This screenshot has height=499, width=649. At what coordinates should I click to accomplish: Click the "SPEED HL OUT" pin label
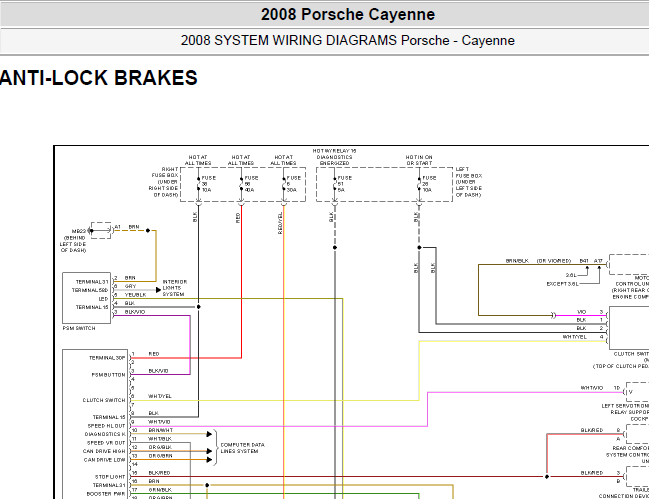106,426
